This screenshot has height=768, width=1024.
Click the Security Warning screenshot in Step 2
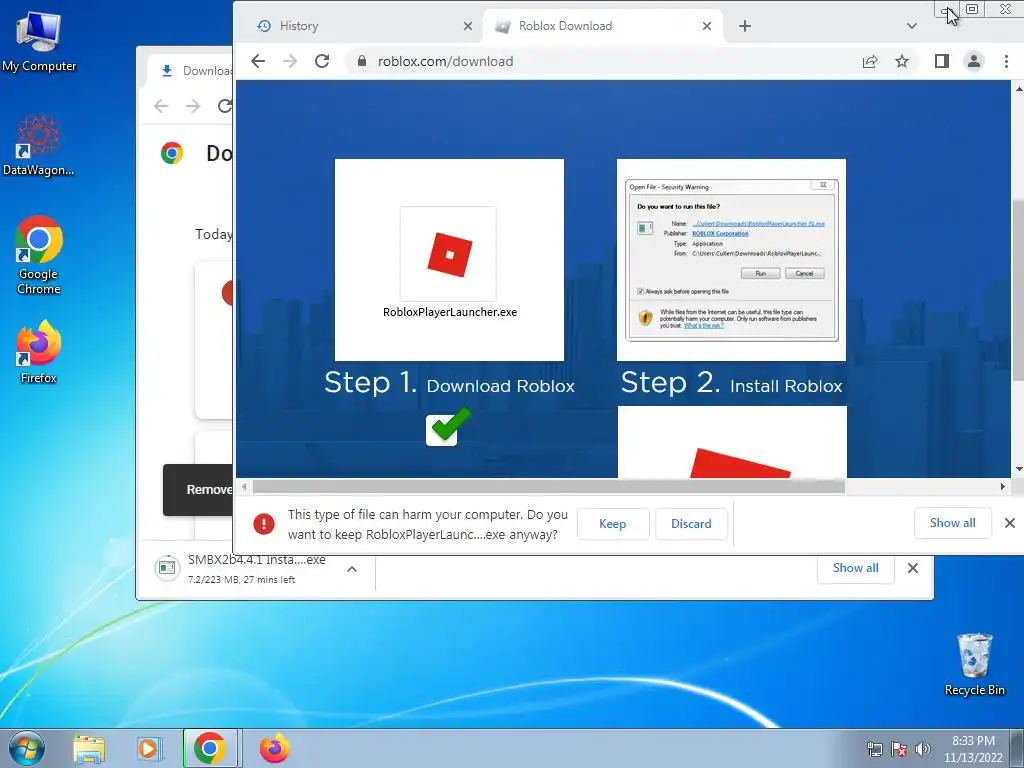[731, 260]
